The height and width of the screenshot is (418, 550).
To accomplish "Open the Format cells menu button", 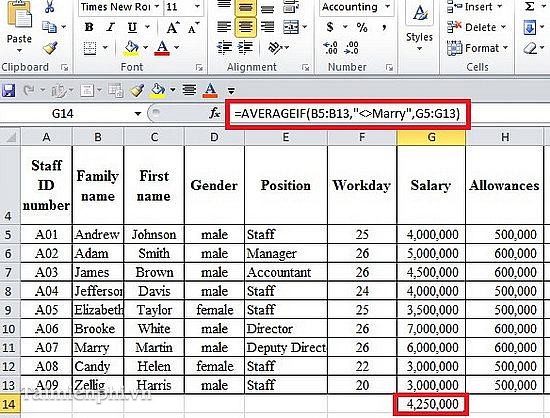I will tap(478, 48).
